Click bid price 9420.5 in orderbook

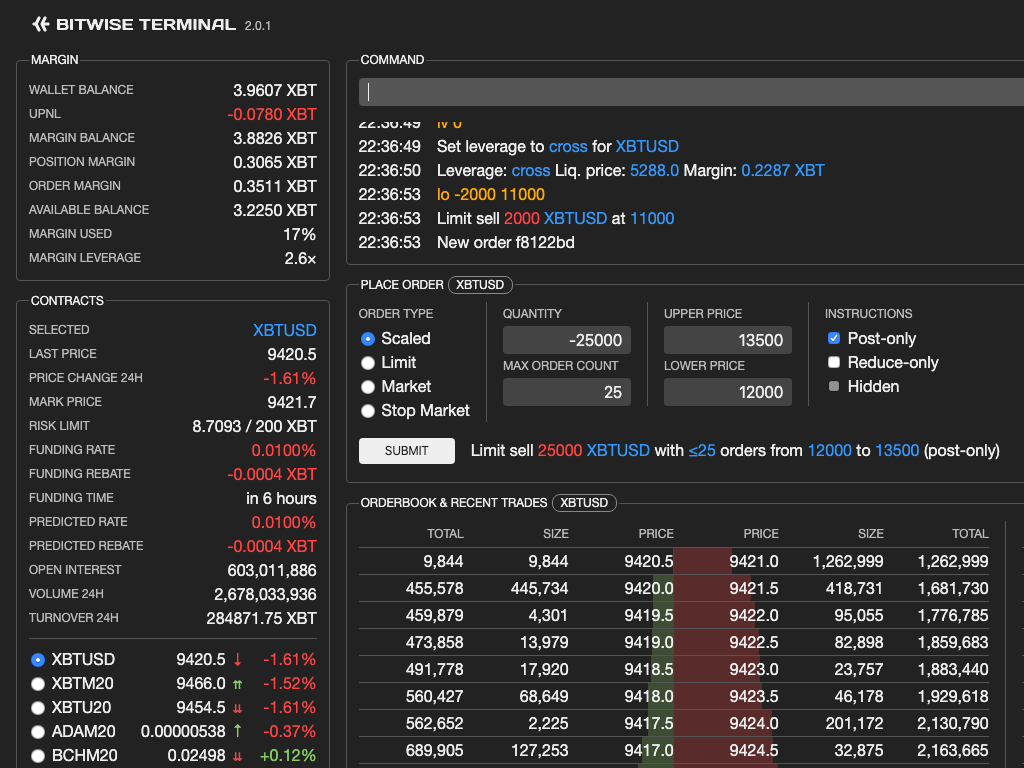[648, 562]
